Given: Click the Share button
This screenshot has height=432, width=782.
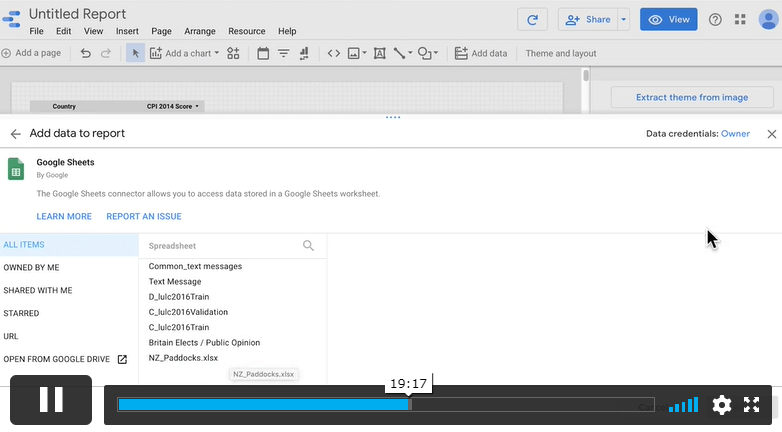Looking at the screenshot, I should pyautogui.click(x=588, y=19).
